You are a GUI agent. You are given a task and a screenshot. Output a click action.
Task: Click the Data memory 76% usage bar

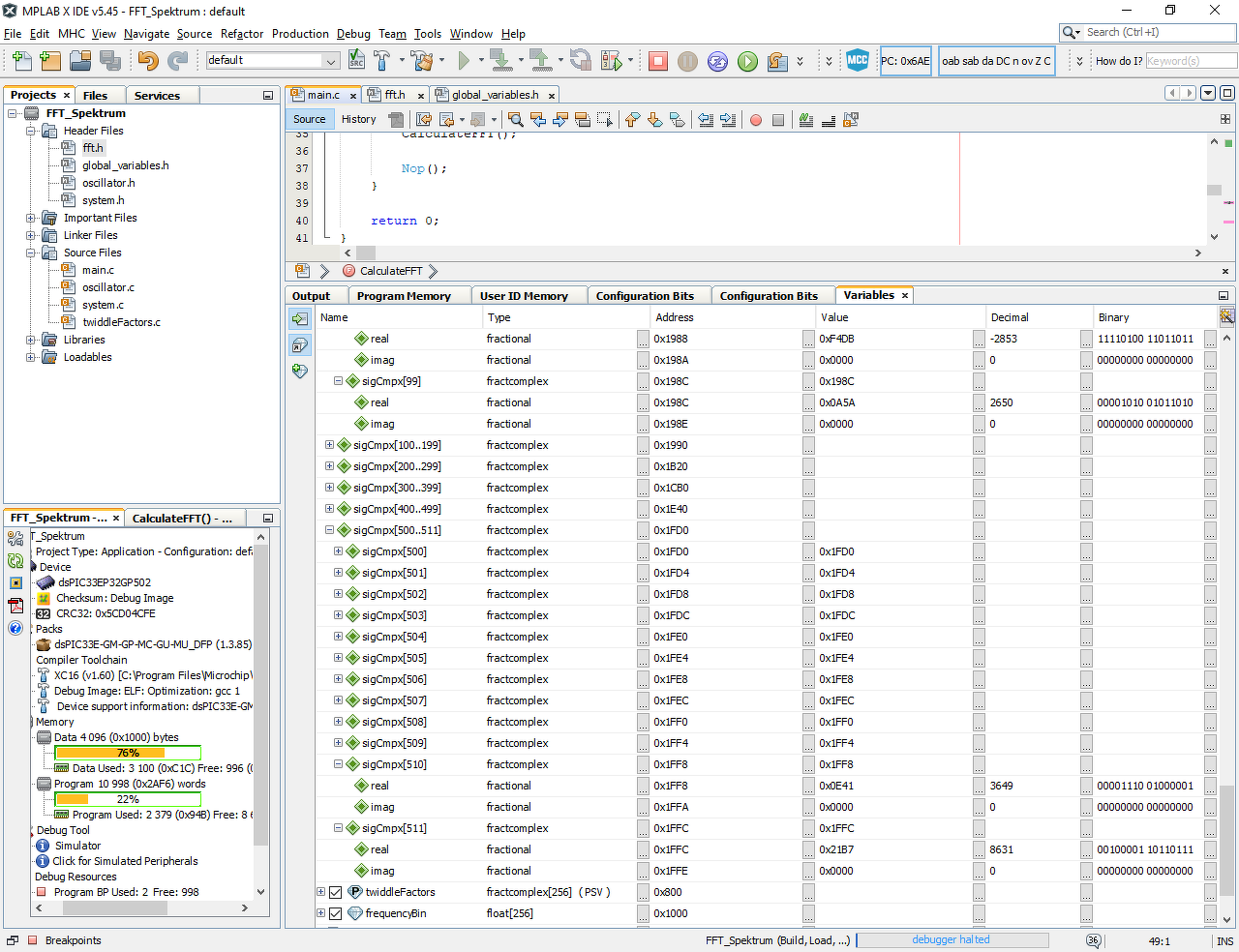click(x=128, y=753)
